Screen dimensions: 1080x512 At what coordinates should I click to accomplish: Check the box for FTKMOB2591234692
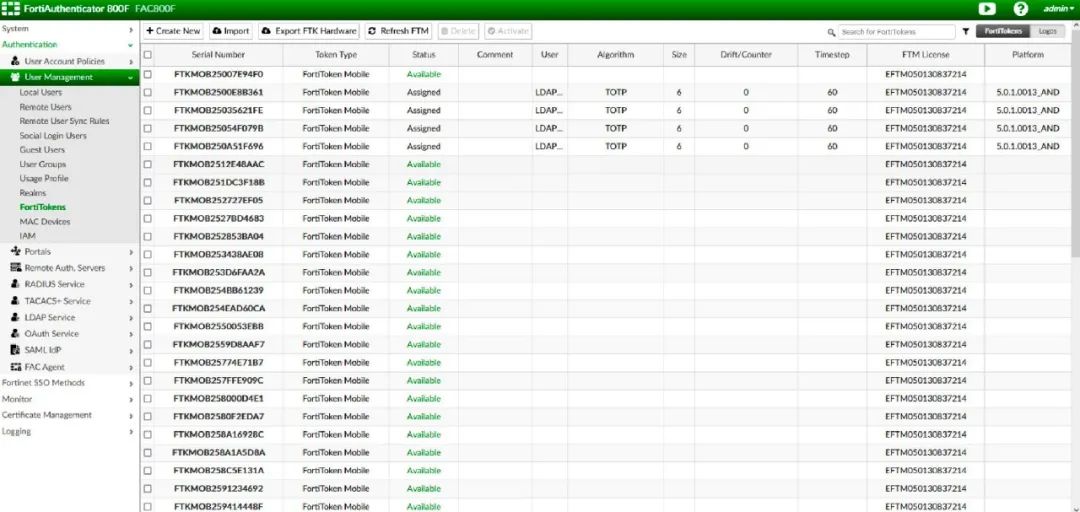[147, 489]
